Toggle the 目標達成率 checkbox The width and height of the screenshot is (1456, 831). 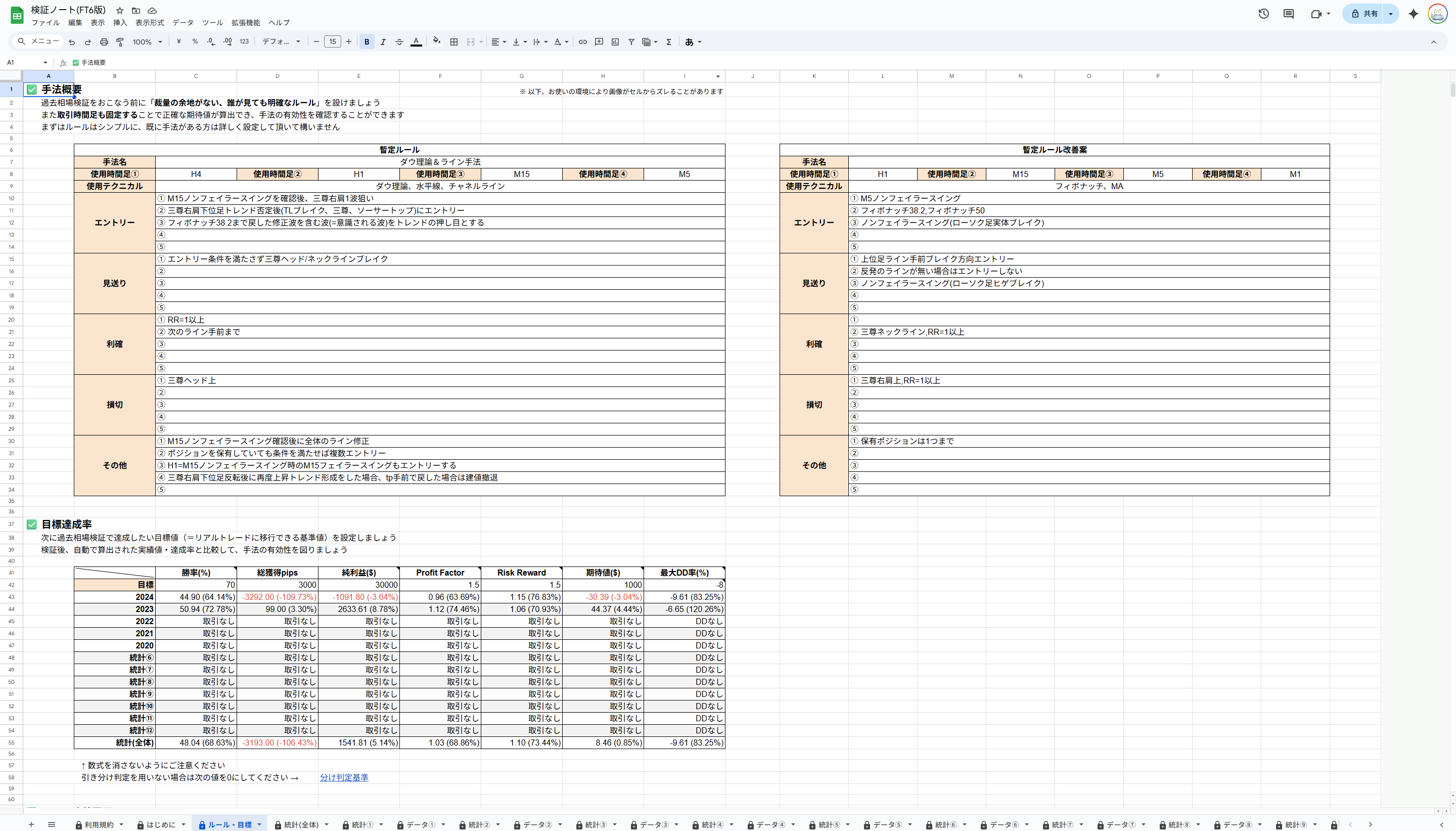[x=32, y=524]
